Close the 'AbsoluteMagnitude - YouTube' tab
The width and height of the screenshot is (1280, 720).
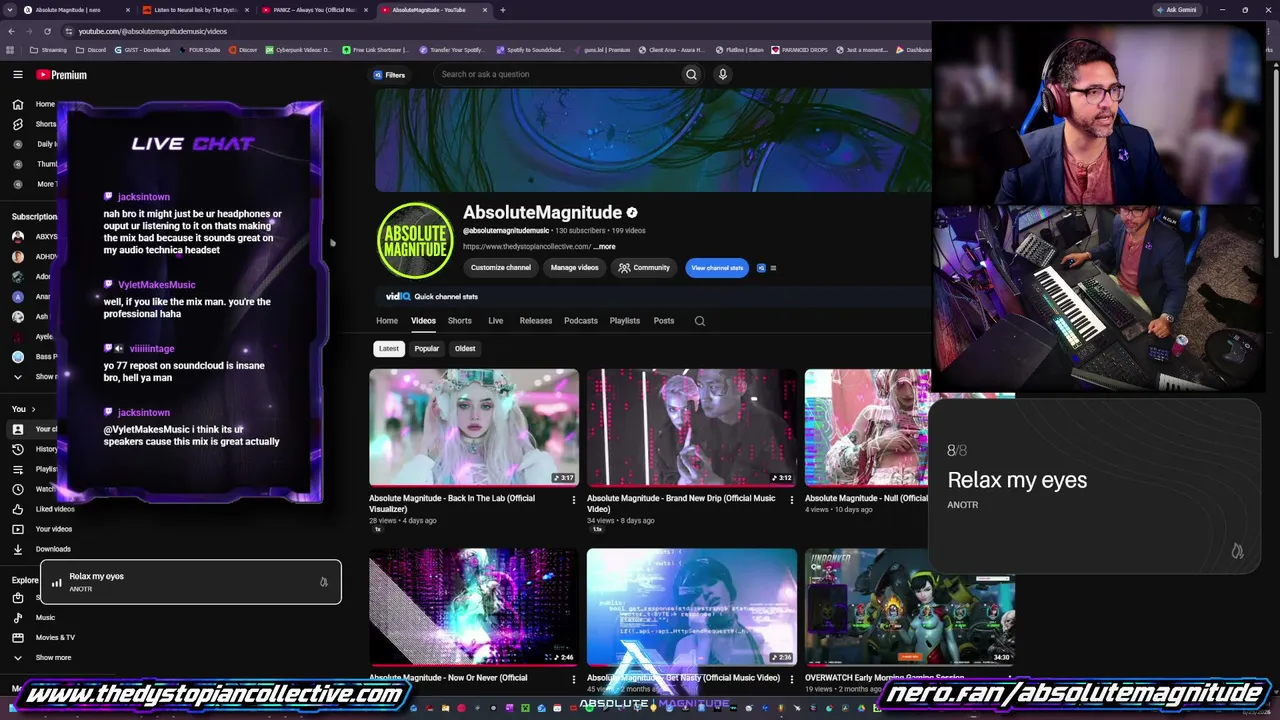coord(485,10)
